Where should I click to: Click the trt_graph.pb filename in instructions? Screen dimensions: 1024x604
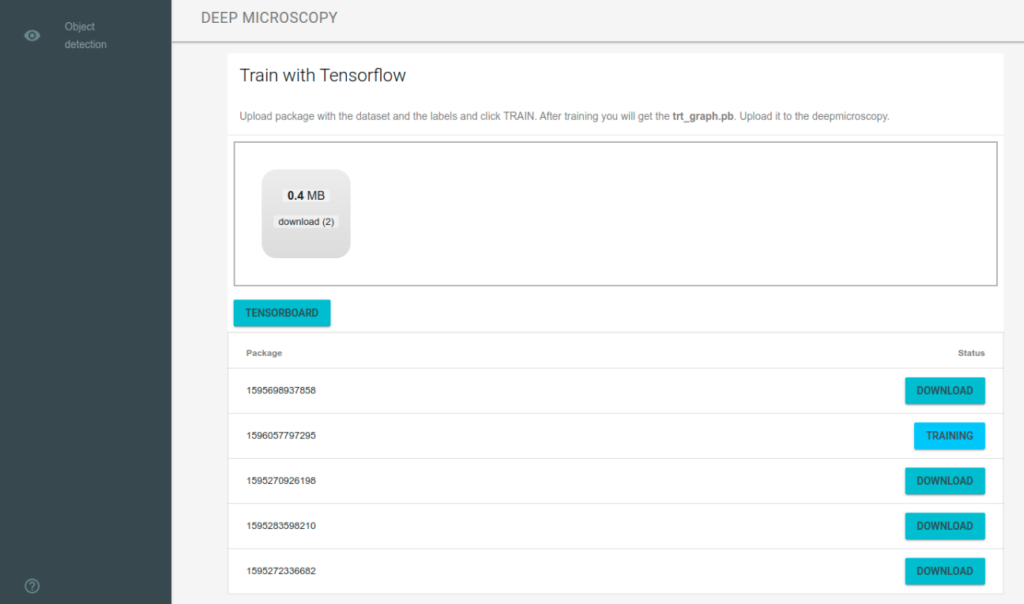click(x=703, y=116)
